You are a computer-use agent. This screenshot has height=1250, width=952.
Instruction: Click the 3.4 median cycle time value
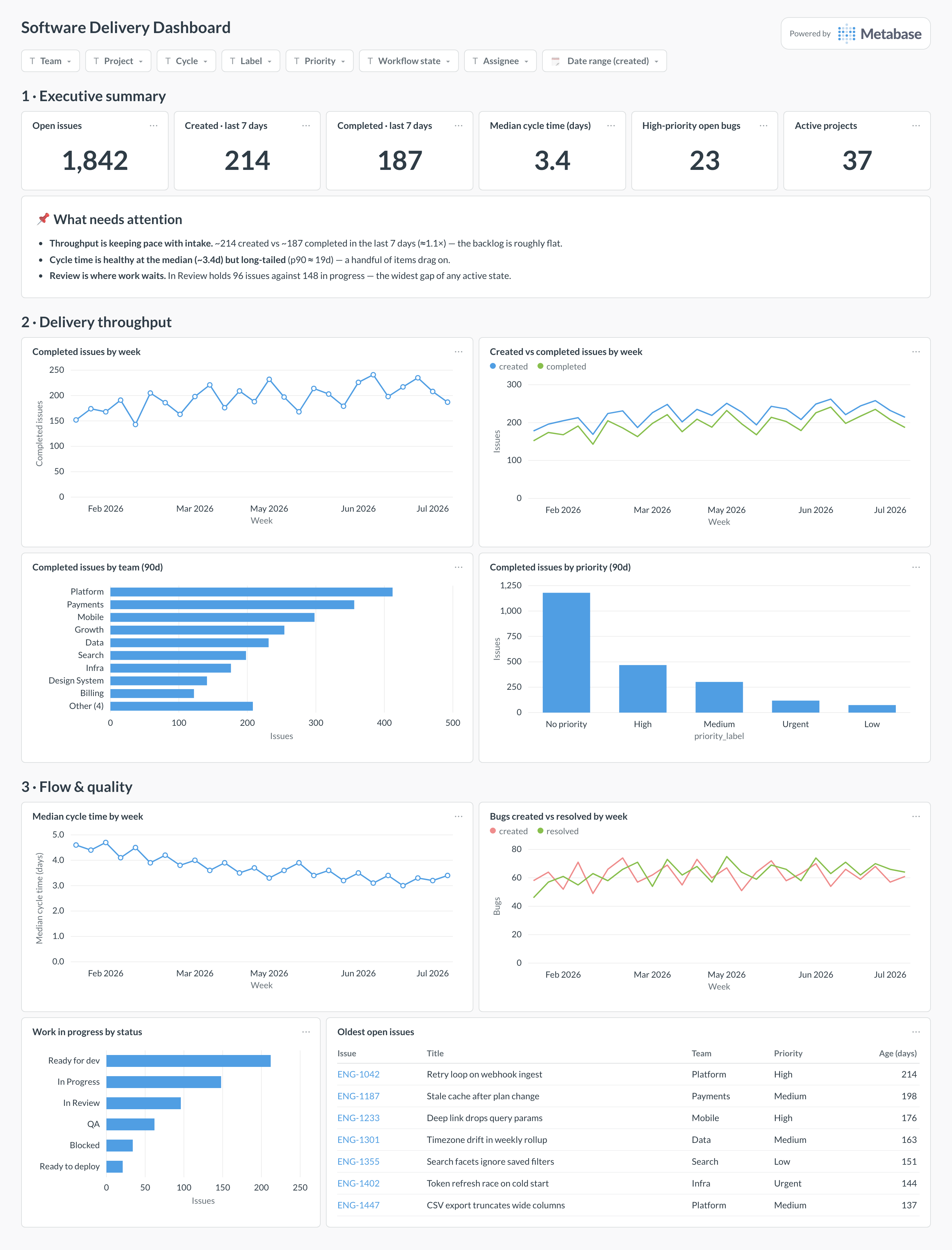click(552, 161)
